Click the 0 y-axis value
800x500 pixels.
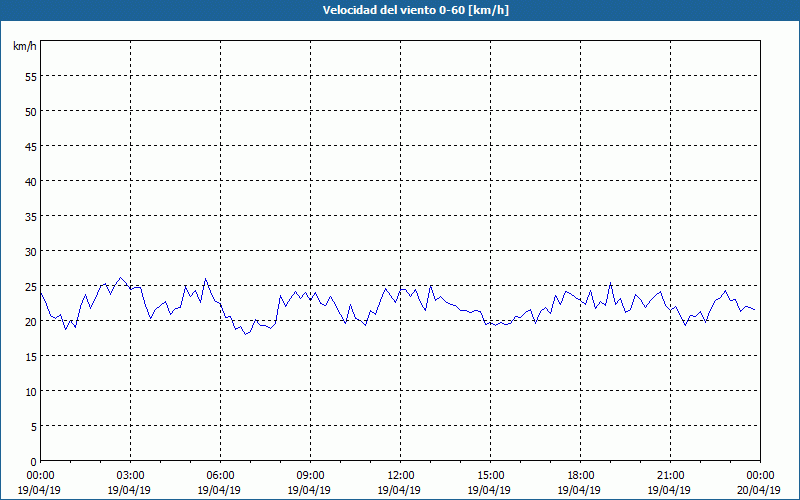click(x=34, y=462)
